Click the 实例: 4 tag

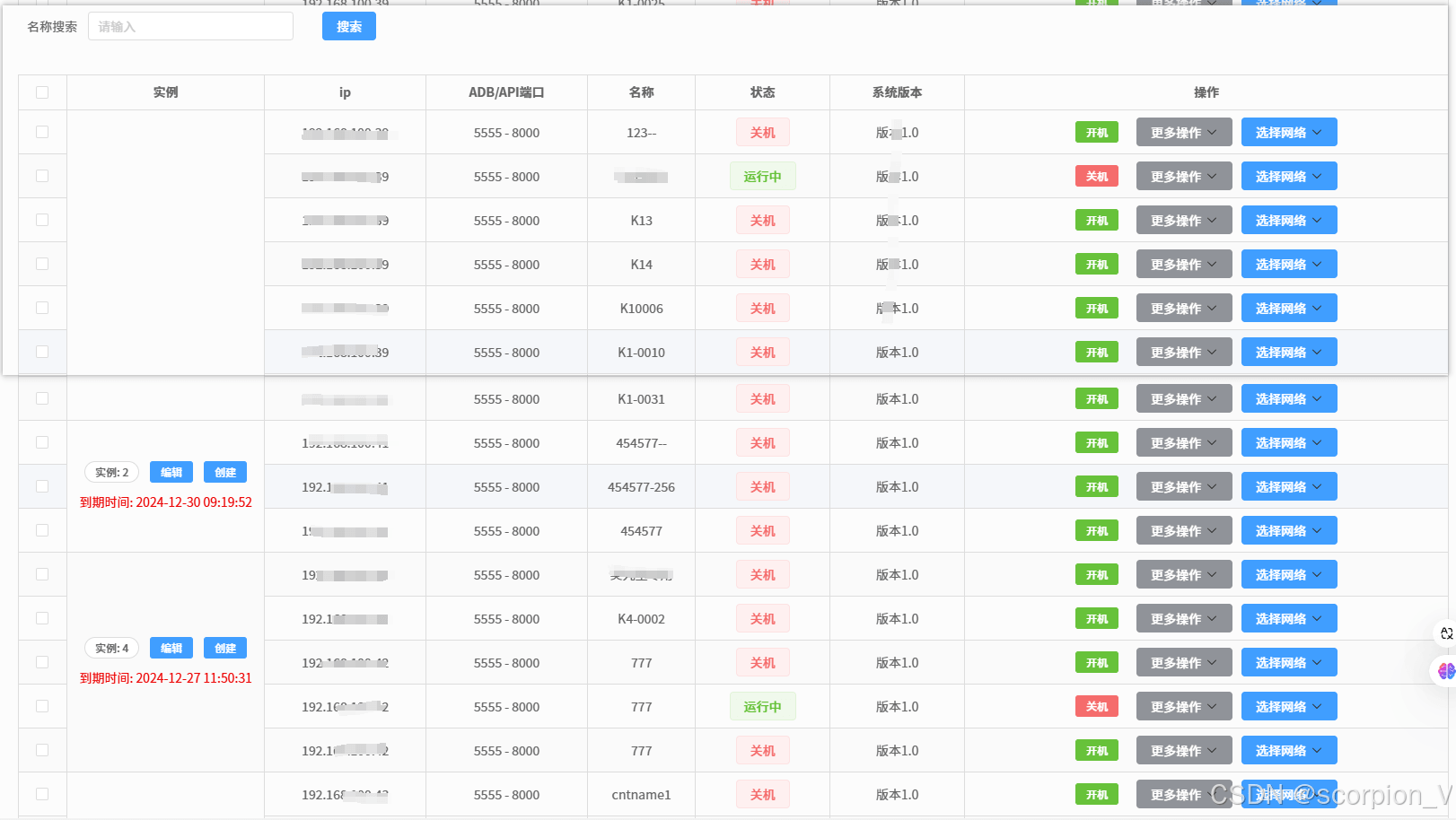click(112, 648)
